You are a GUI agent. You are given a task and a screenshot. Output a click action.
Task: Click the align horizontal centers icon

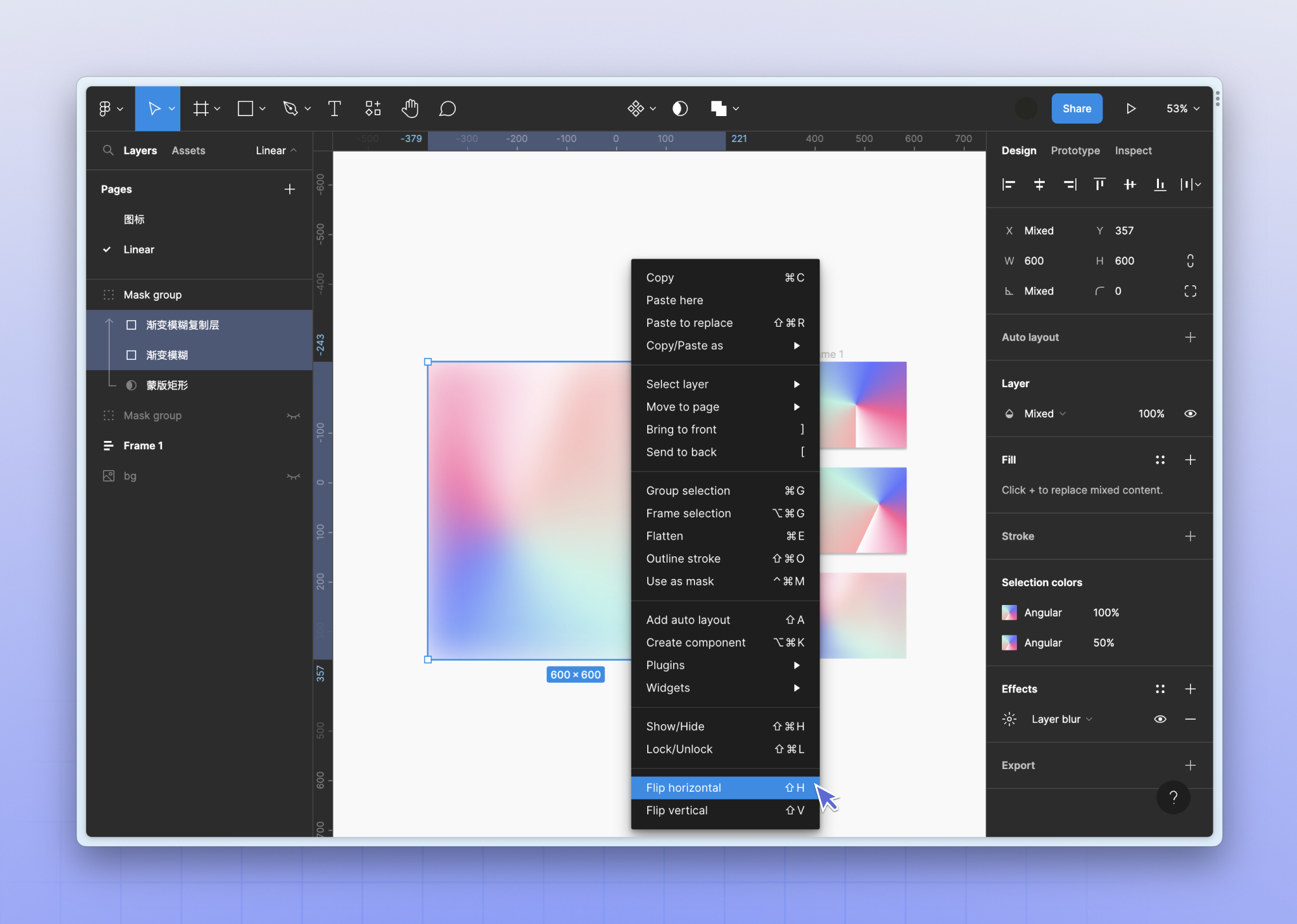(x=1039, y=185)
